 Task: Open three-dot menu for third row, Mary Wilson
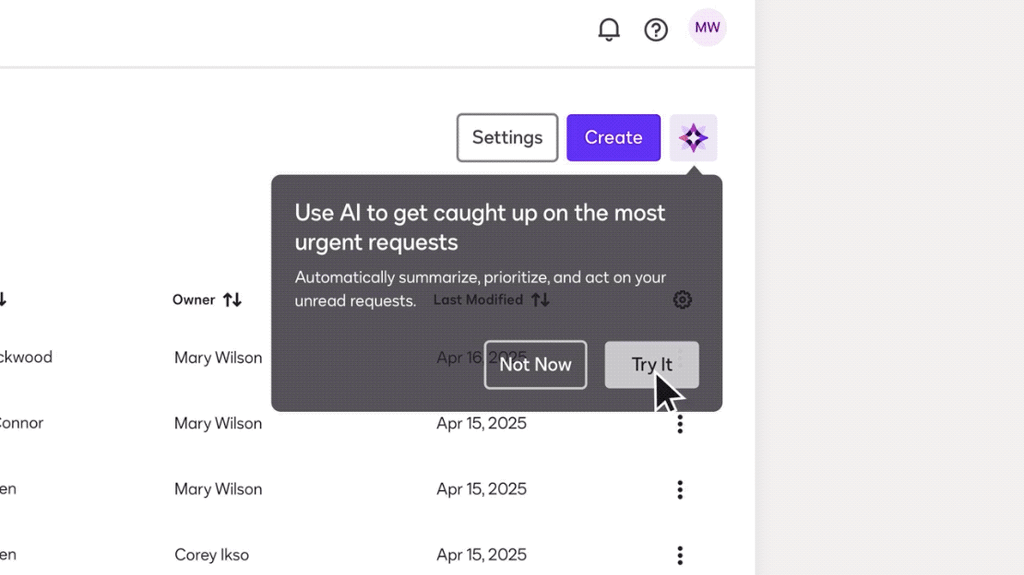[680, 490]
